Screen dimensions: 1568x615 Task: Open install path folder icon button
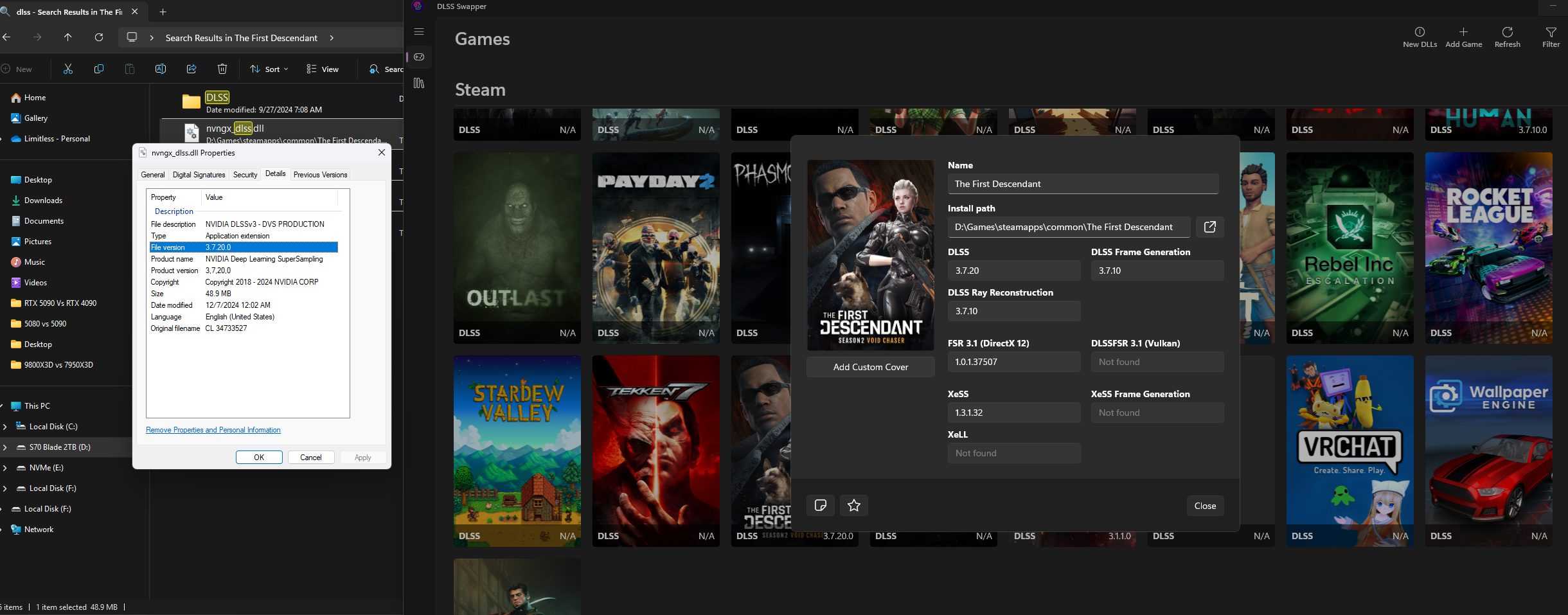pos(1209,227)
